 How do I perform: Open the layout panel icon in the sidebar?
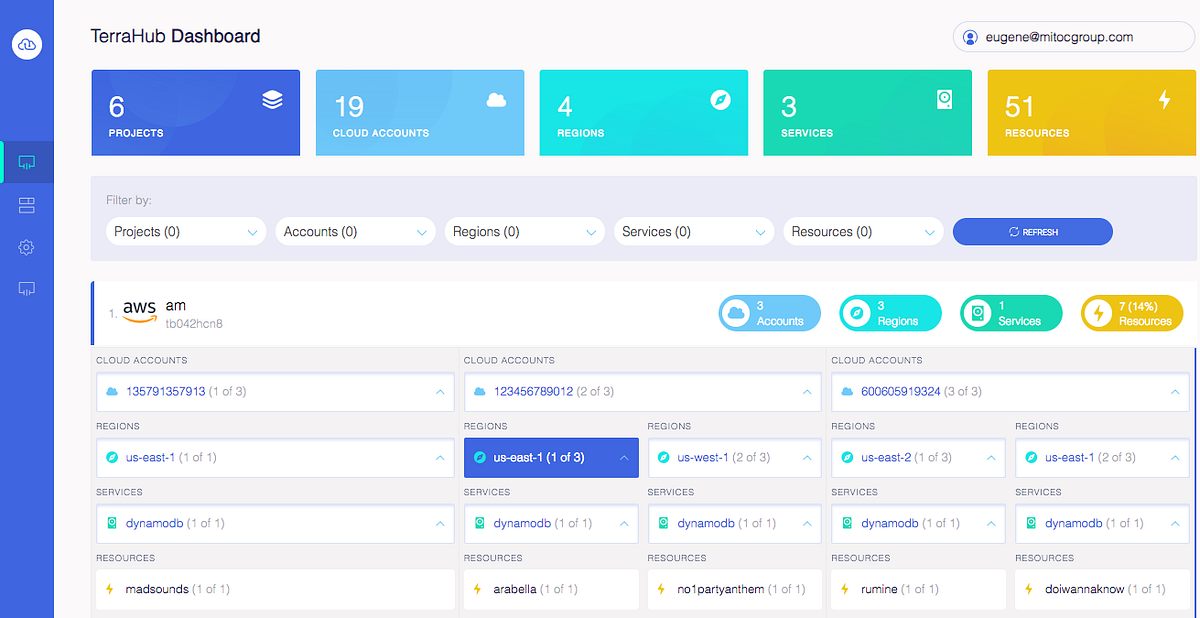(26, 204)
